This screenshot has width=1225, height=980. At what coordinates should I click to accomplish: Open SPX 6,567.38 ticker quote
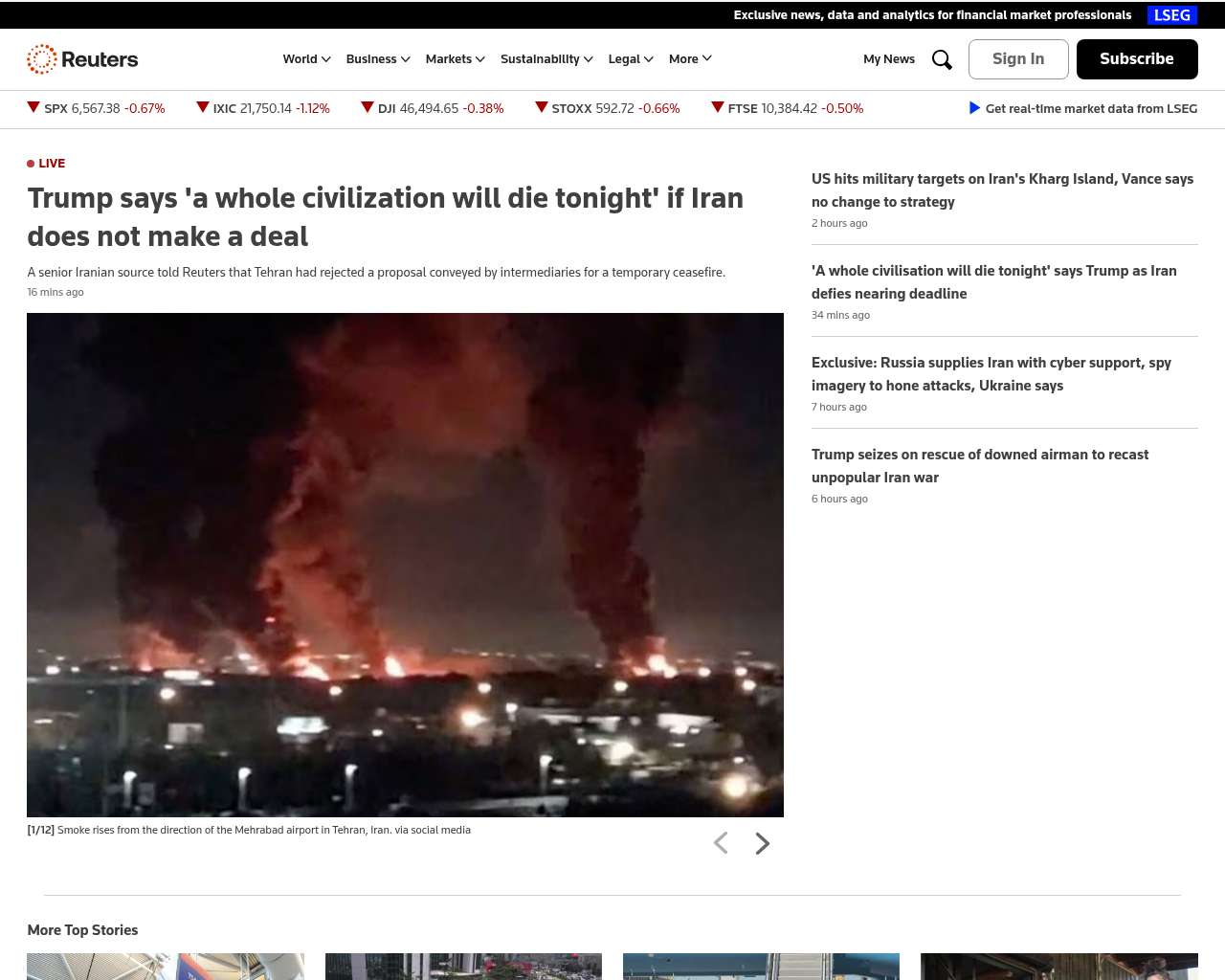(96, 109)
